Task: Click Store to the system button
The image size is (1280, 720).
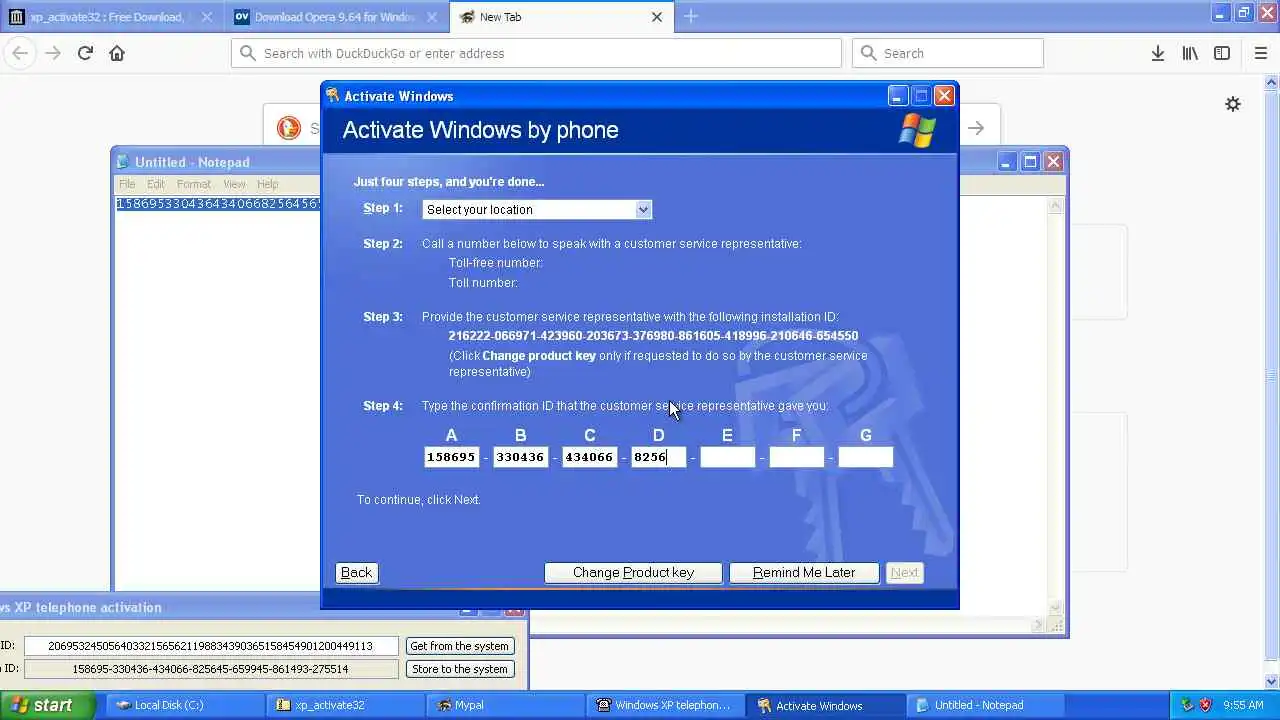Action: pyautogui.click(x=460, y=669)
